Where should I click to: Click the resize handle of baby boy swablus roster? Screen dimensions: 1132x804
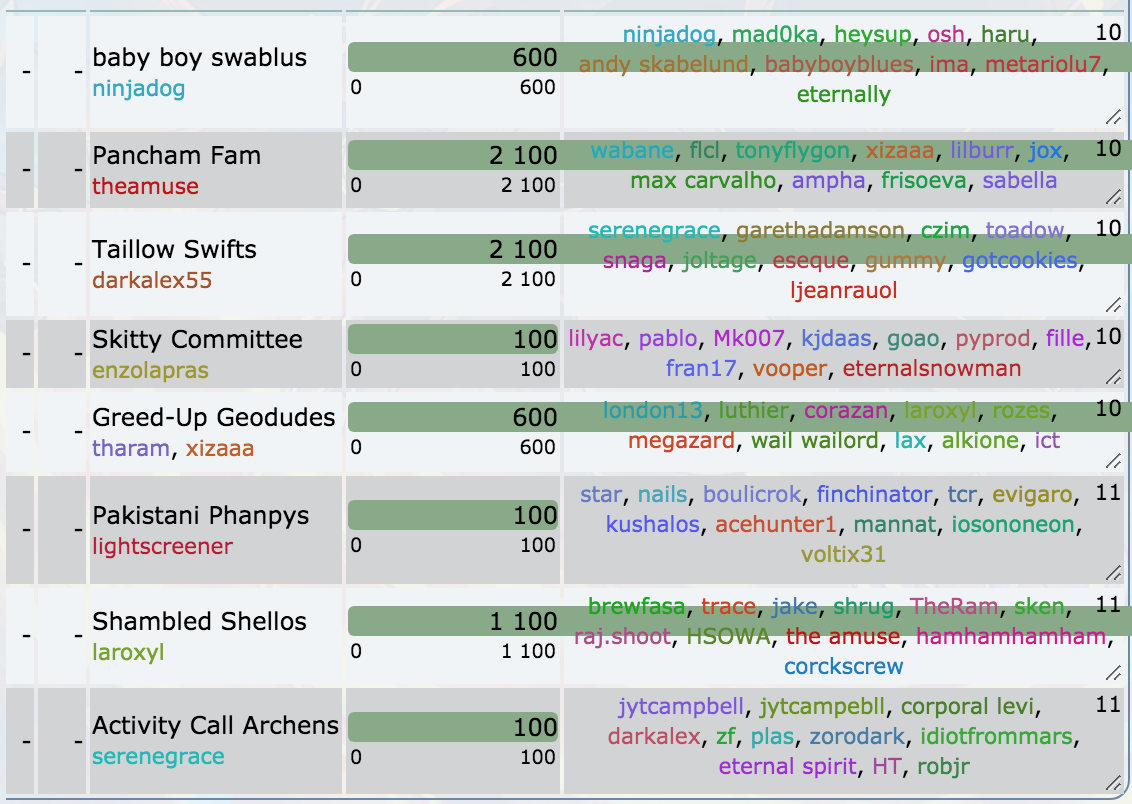pyautogui.click(x=1113, y=117)
